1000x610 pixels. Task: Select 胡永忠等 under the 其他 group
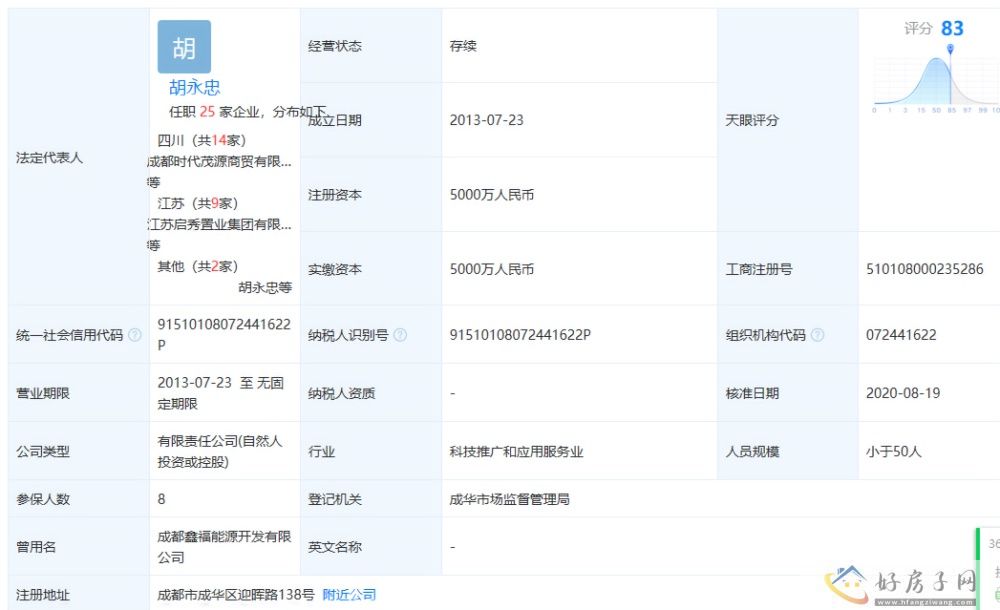pos(265,287)
